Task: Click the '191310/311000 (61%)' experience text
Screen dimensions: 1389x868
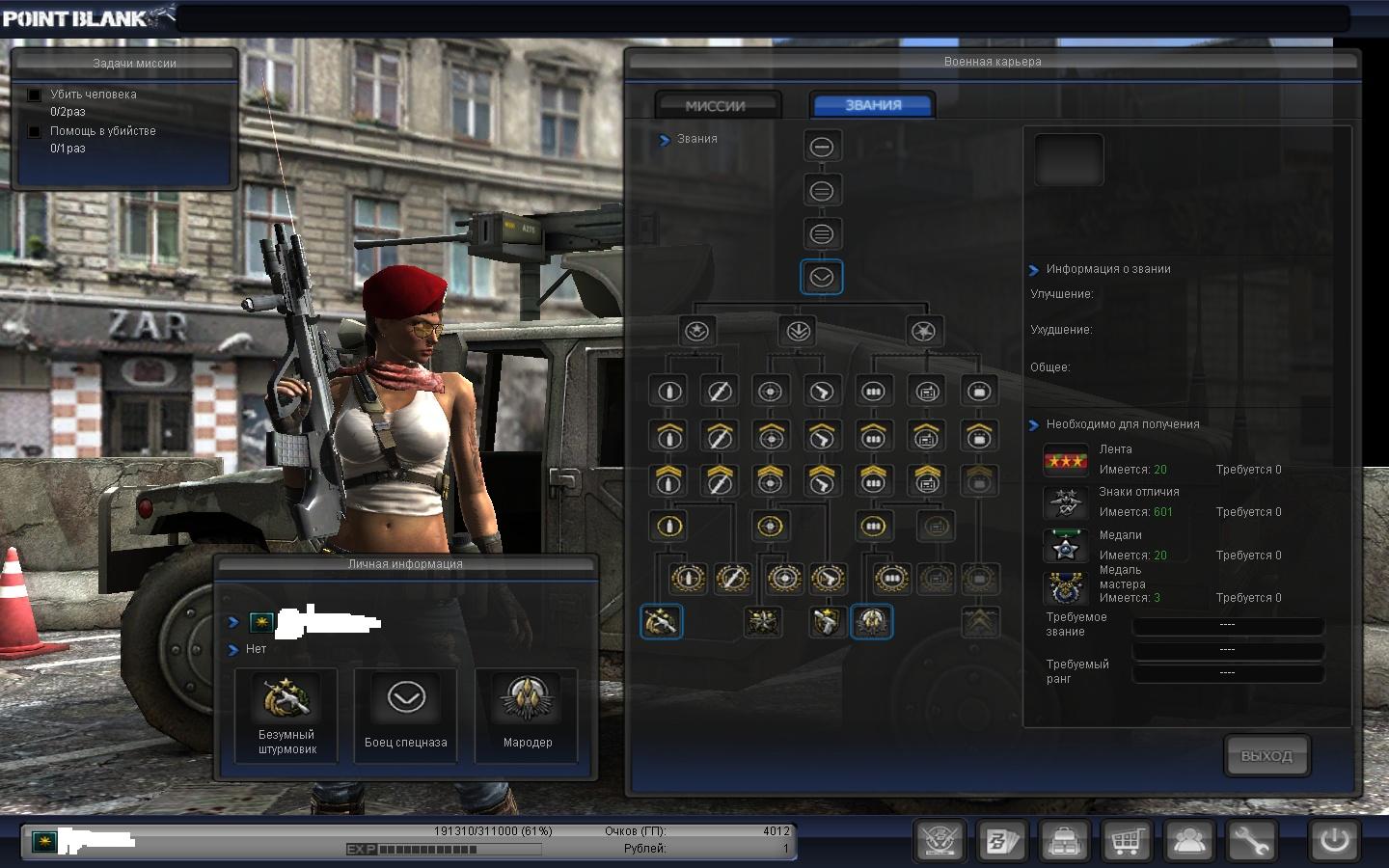Action: [x=493, y=830]
